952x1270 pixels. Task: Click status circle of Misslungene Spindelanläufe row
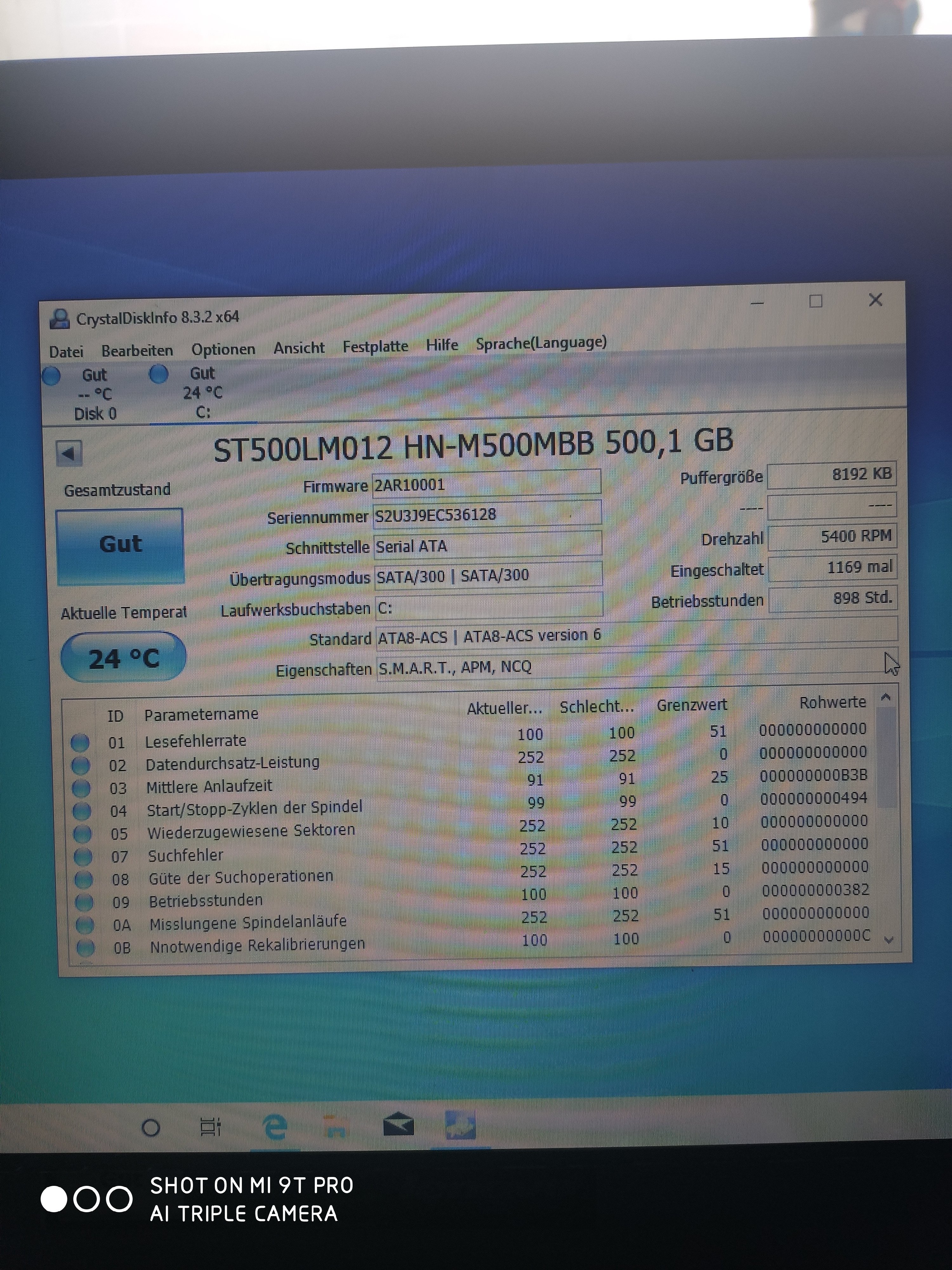point(85,925)
